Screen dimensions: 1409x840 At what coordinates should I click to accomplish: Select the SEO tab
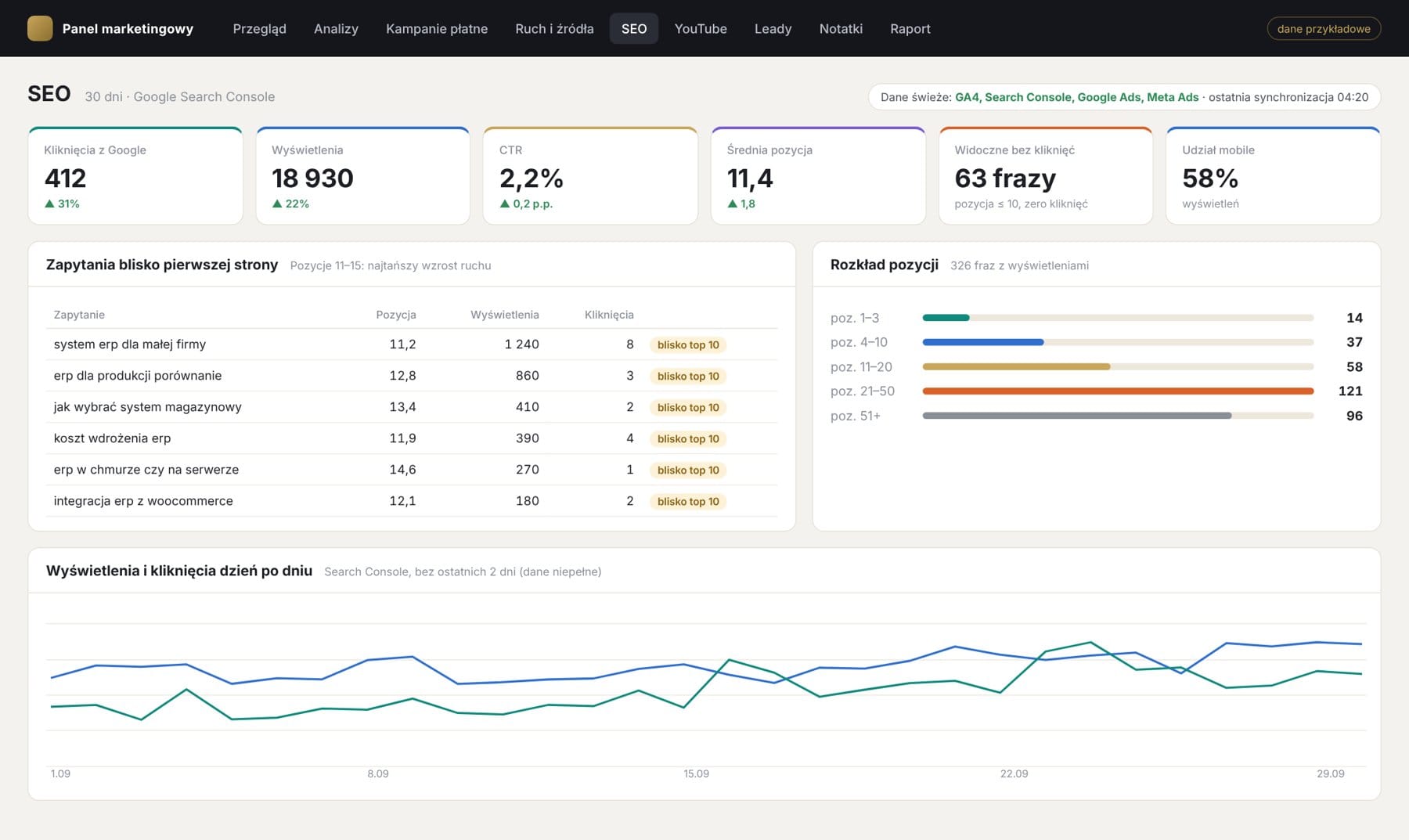pos(634,28)
